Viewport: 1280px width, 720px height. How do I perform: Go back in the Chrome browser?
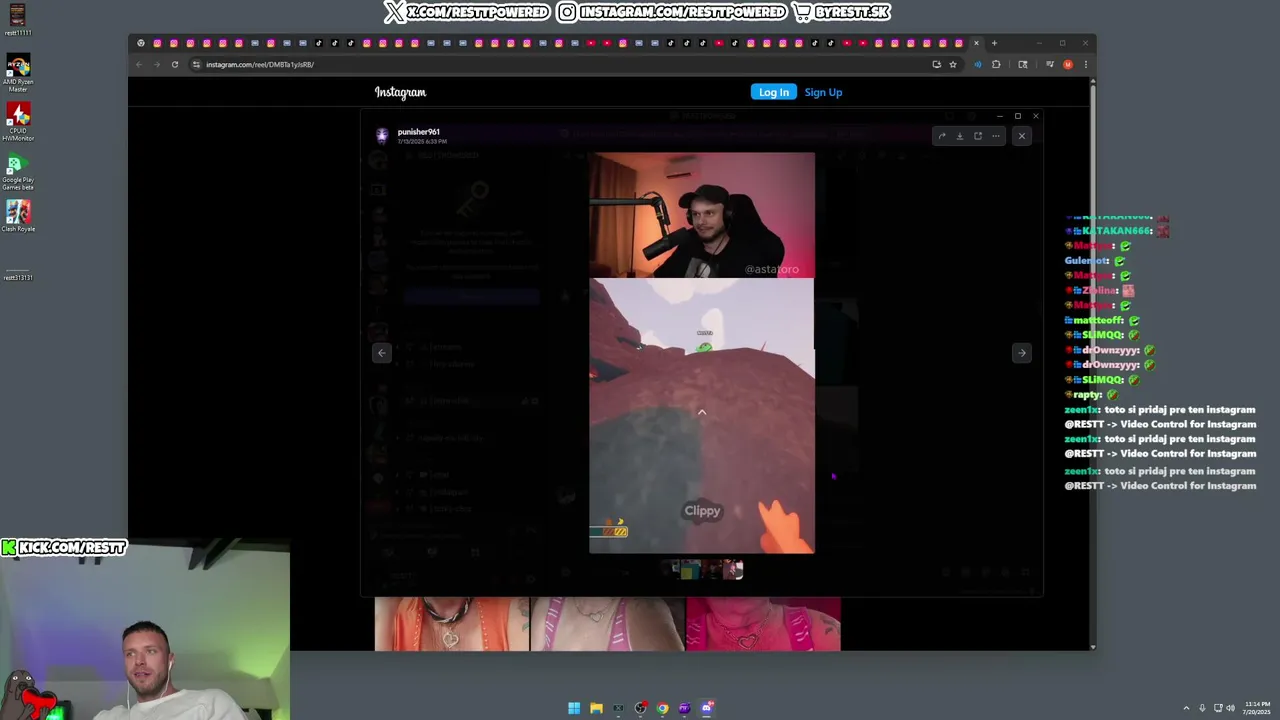140,64
